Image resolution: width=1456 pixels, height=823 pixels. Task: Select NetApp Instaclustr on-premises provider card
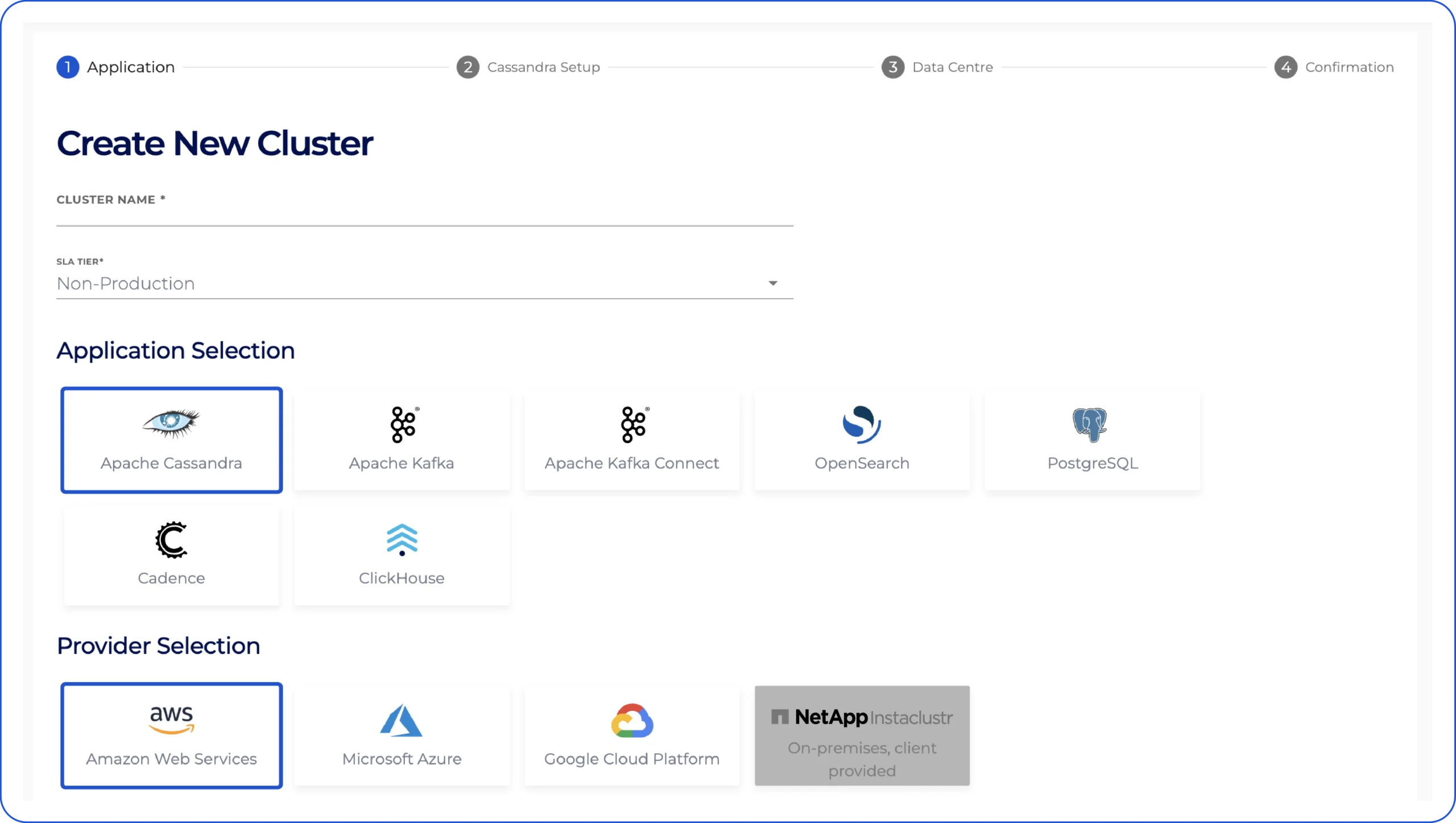(862, 735)
